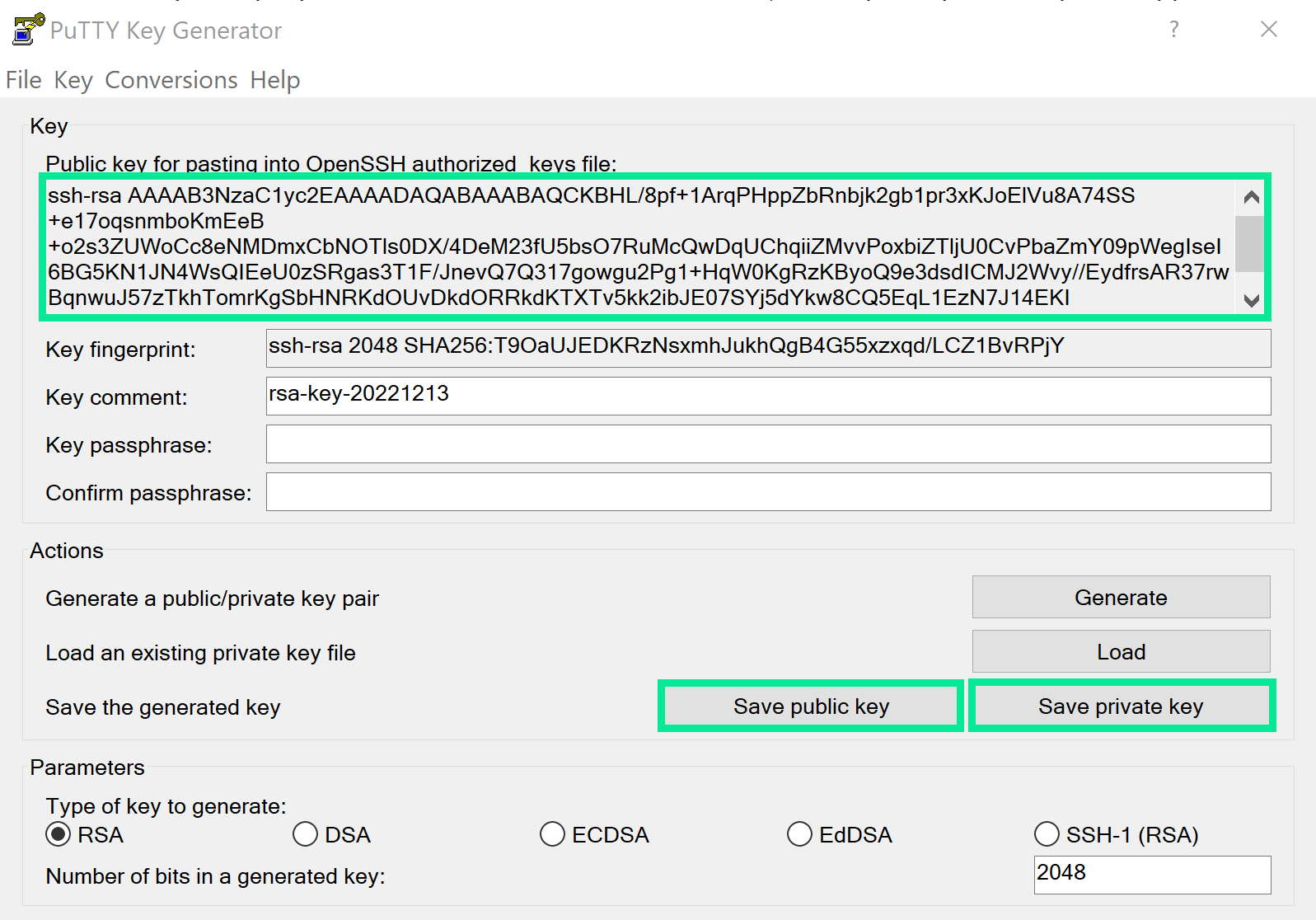
Task: Click the 'Key comment:' label
Action: 116,397
